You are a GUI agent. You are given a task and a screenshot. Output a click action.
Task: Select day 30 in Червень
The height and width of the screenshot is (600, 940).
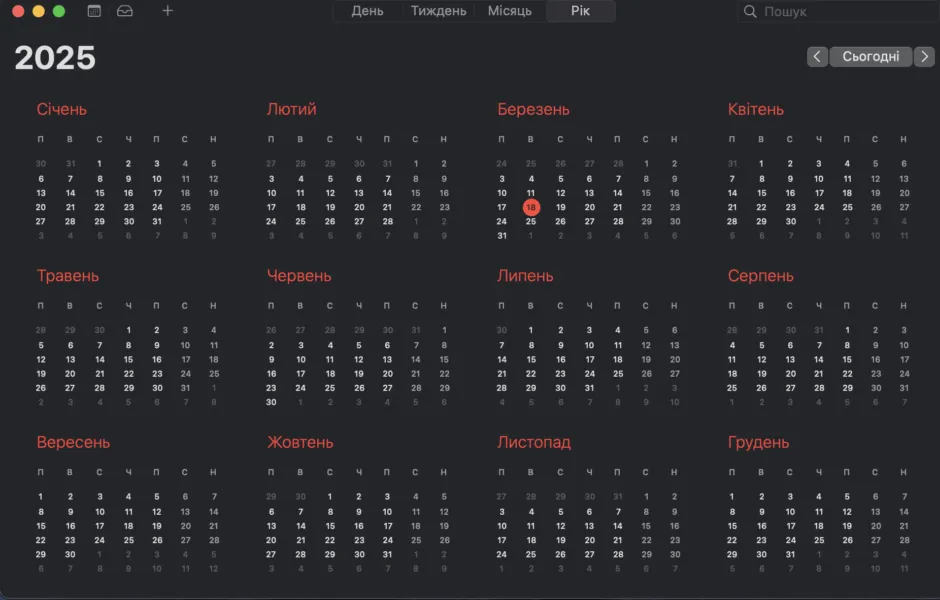coord(271,403)
